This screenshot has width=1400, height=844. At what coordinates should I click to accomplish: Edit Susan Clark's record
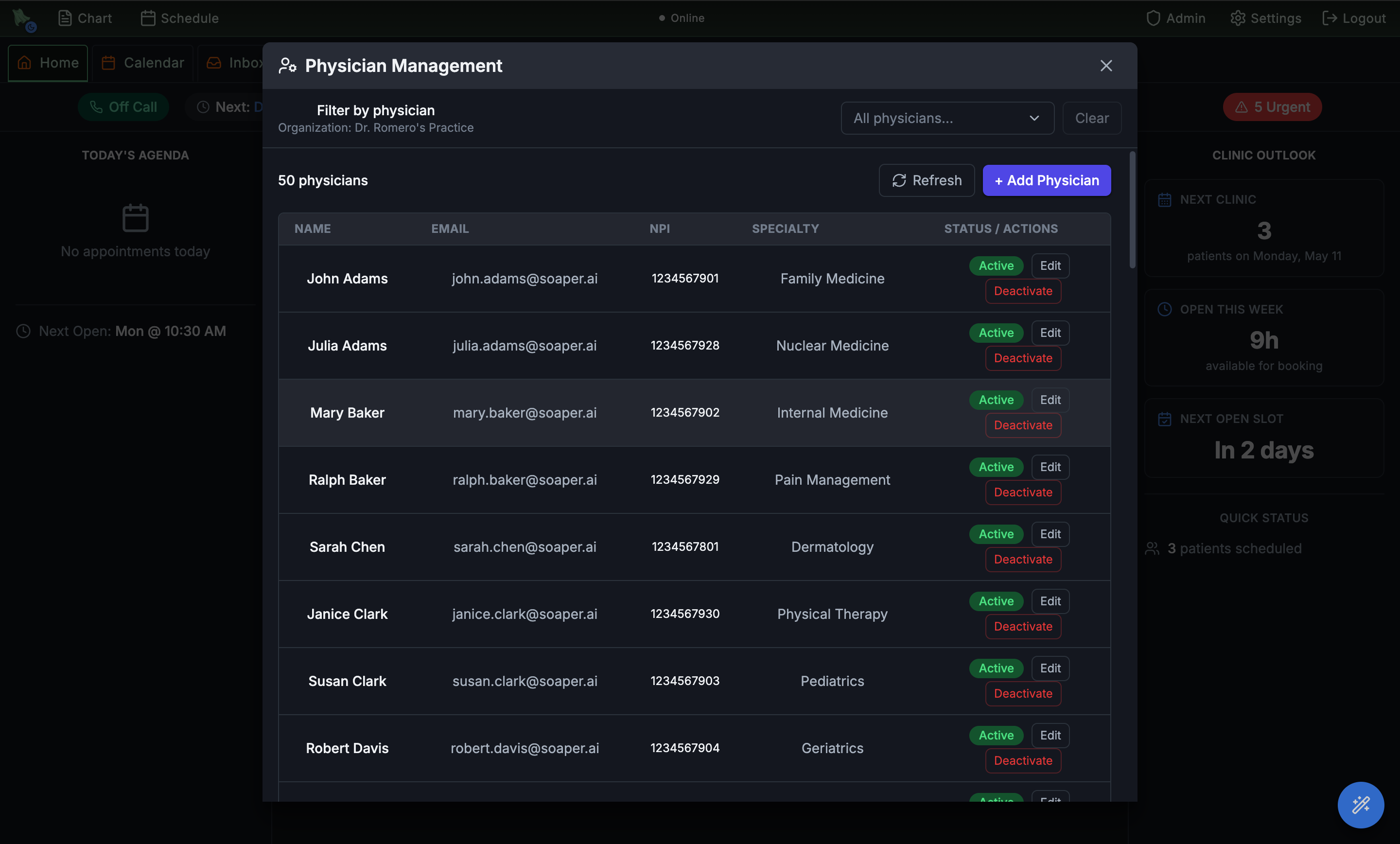(1050, 668)
